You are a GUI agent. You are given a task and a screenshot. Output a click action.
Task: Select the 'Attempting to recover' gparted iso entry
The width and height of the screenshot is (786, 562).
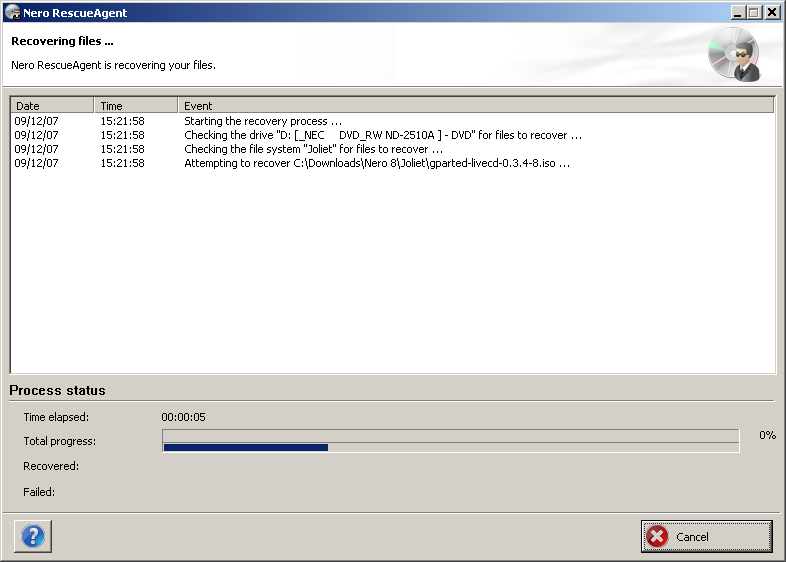tap(392, 163)
